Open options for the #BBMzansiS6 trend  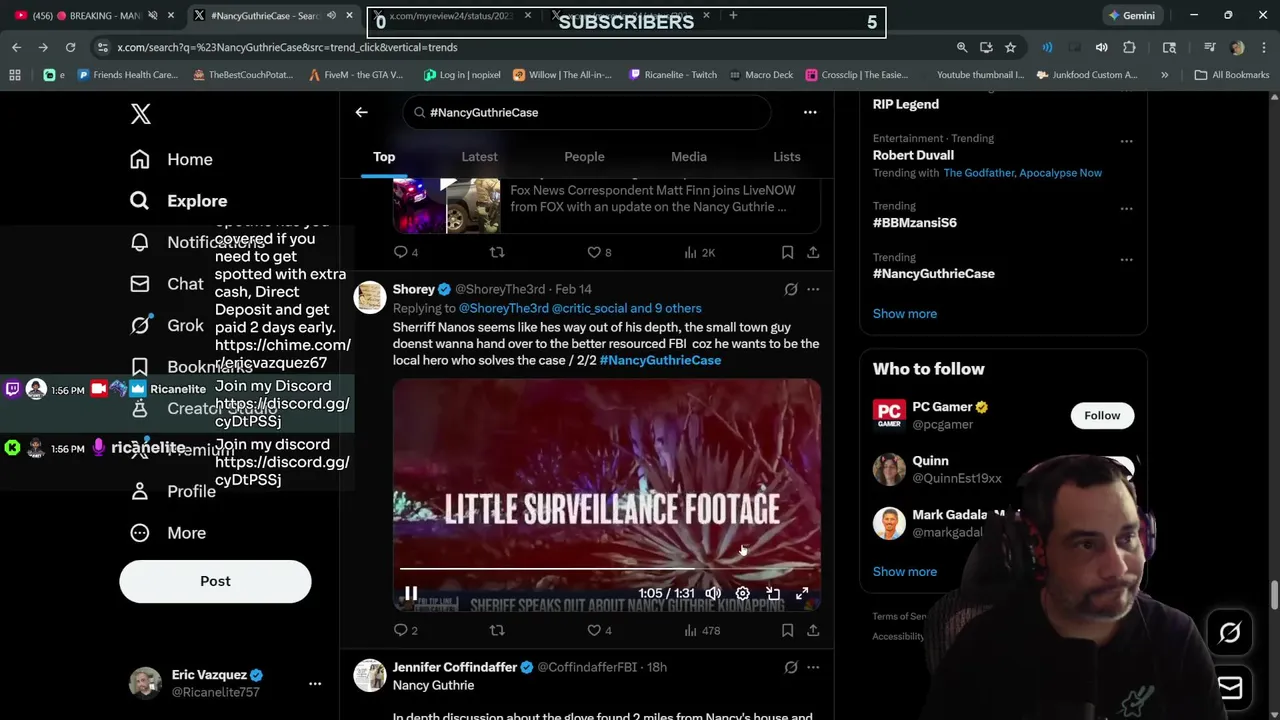click(1126, 209)
